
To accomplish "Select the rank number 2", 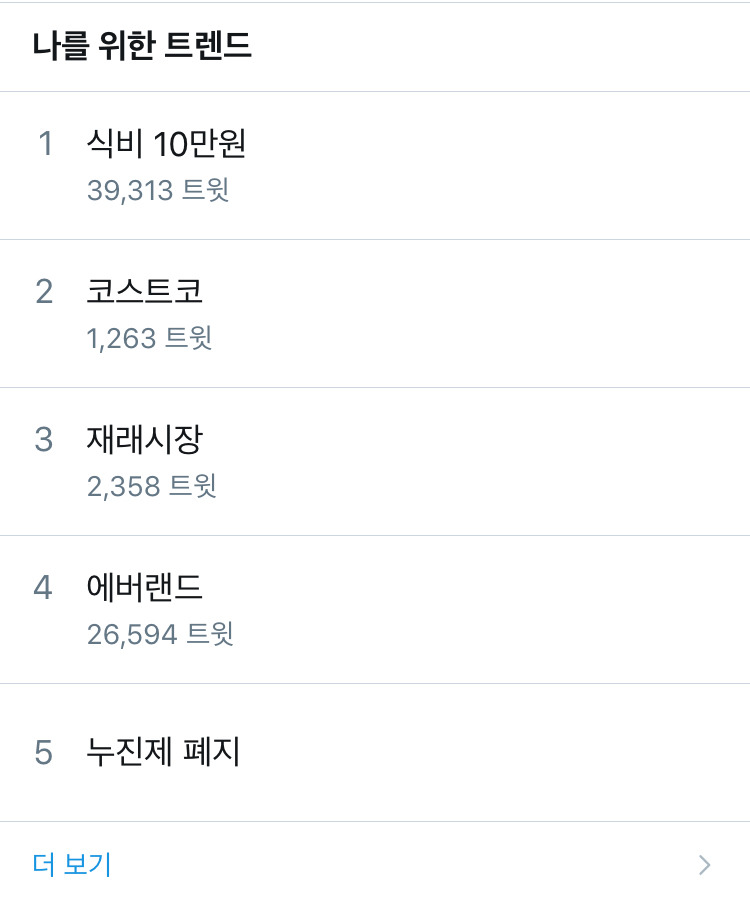I will click(44, 291).
